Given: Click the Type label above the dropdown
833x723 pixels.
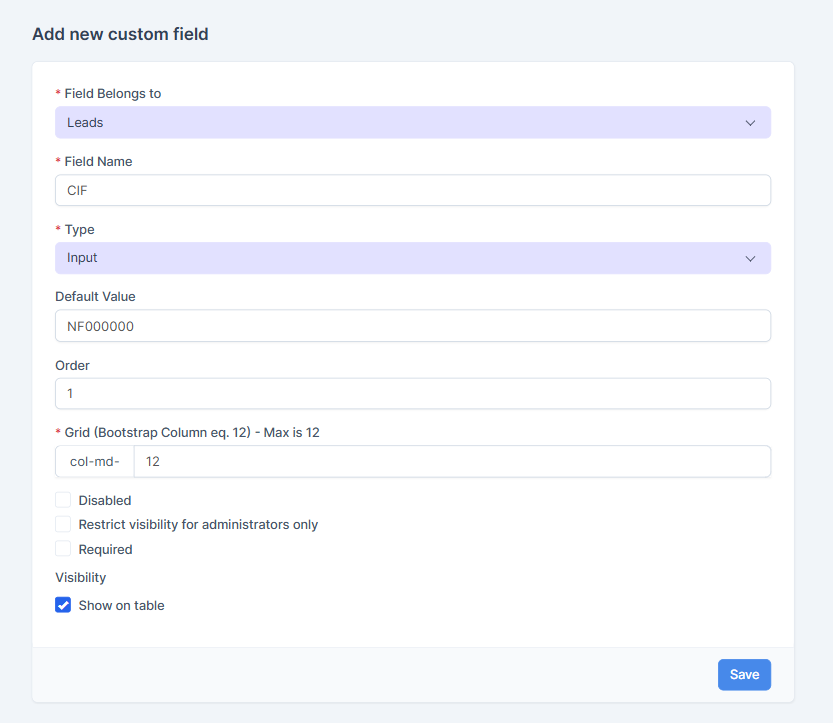Looking at the screenshot, I should pos(79,229).
